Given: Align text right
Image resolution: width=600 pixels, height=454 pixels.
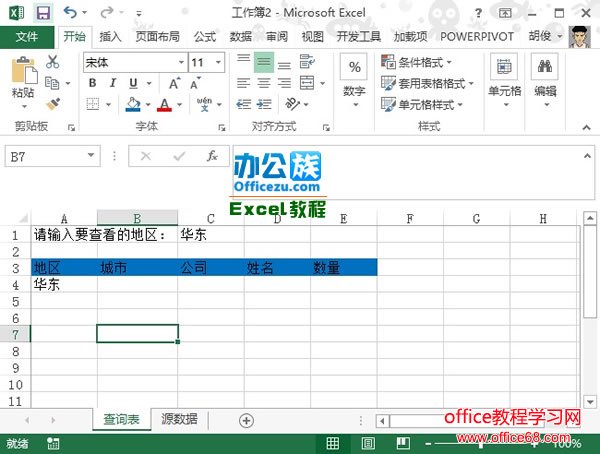Looking at the screenshot, I should 284,83.
